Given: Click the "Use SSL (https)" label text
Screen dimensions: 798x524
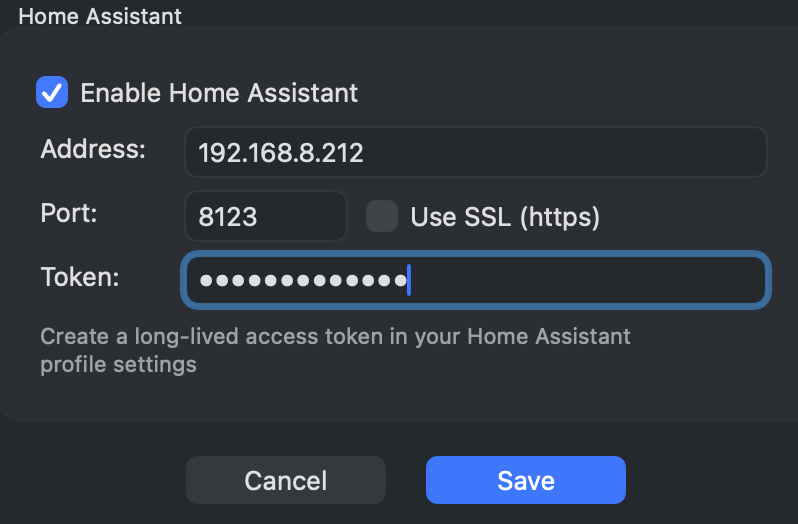Looking at the screenshot, I should [x=504, y=217].
